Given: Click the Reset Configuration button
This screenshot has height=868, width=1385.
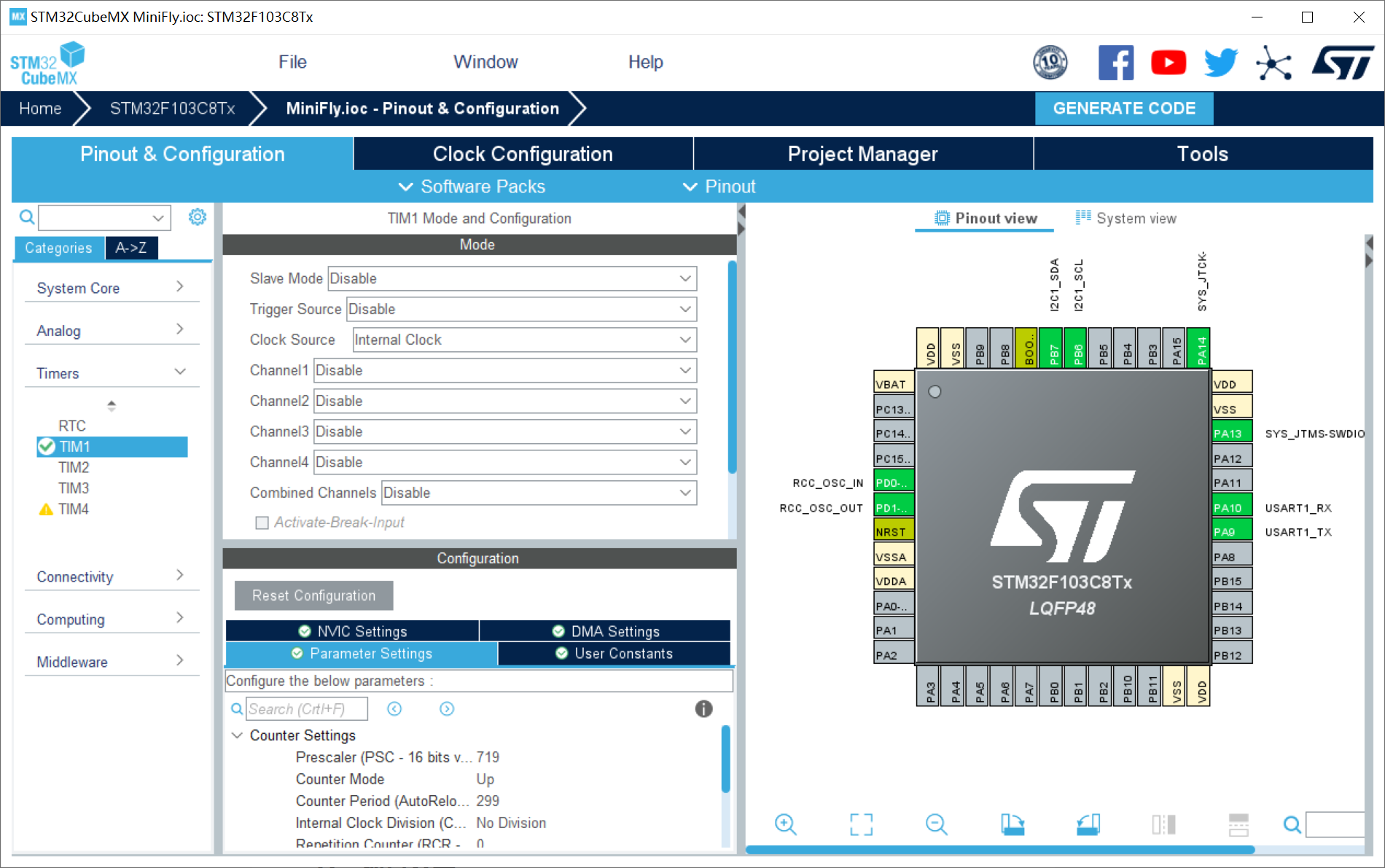Looking at the screenshot, I should point(313,595).
